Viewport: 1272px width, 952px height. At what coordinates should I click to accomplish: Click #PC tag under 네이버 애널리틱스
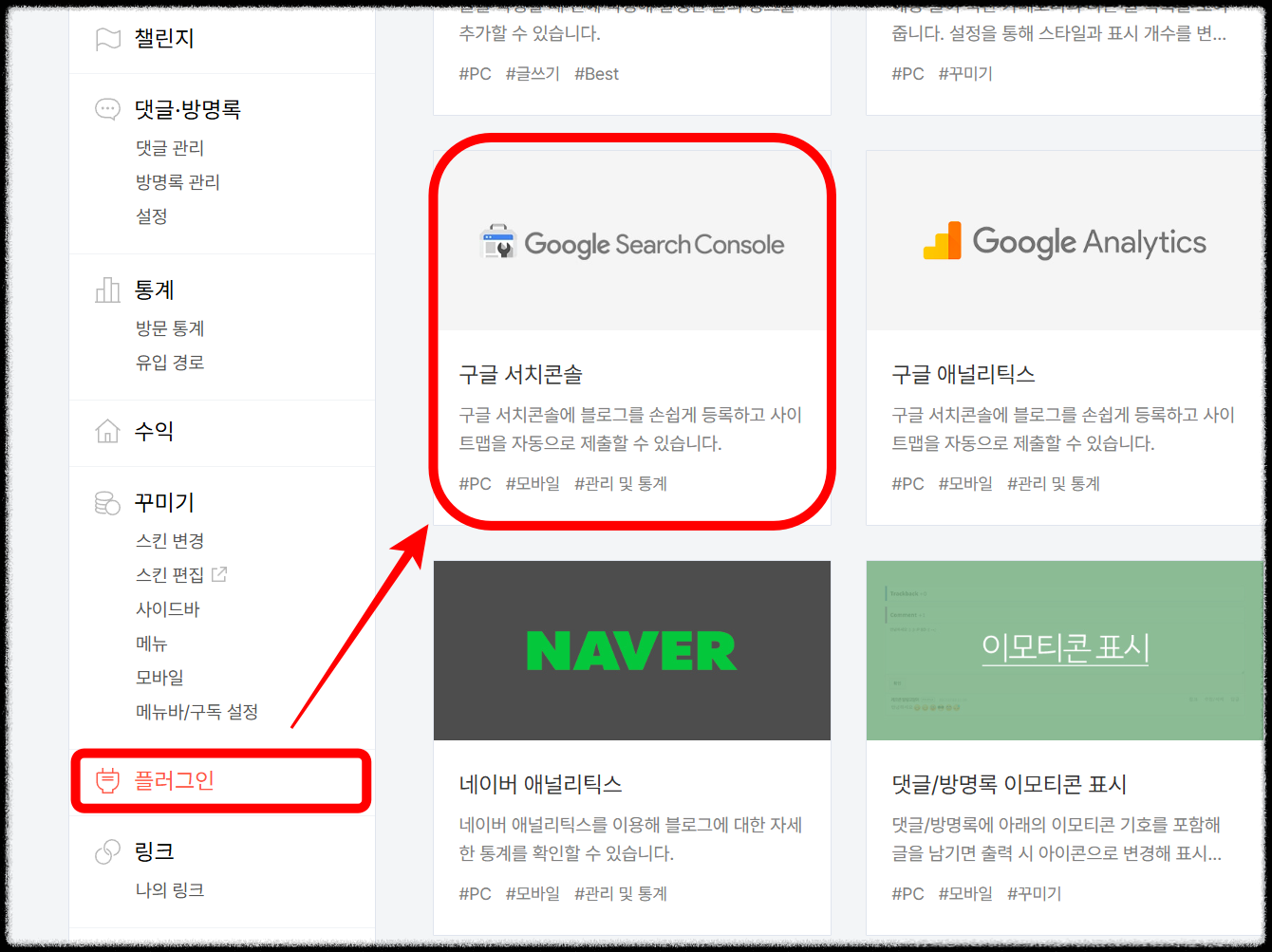pos(476,894)
